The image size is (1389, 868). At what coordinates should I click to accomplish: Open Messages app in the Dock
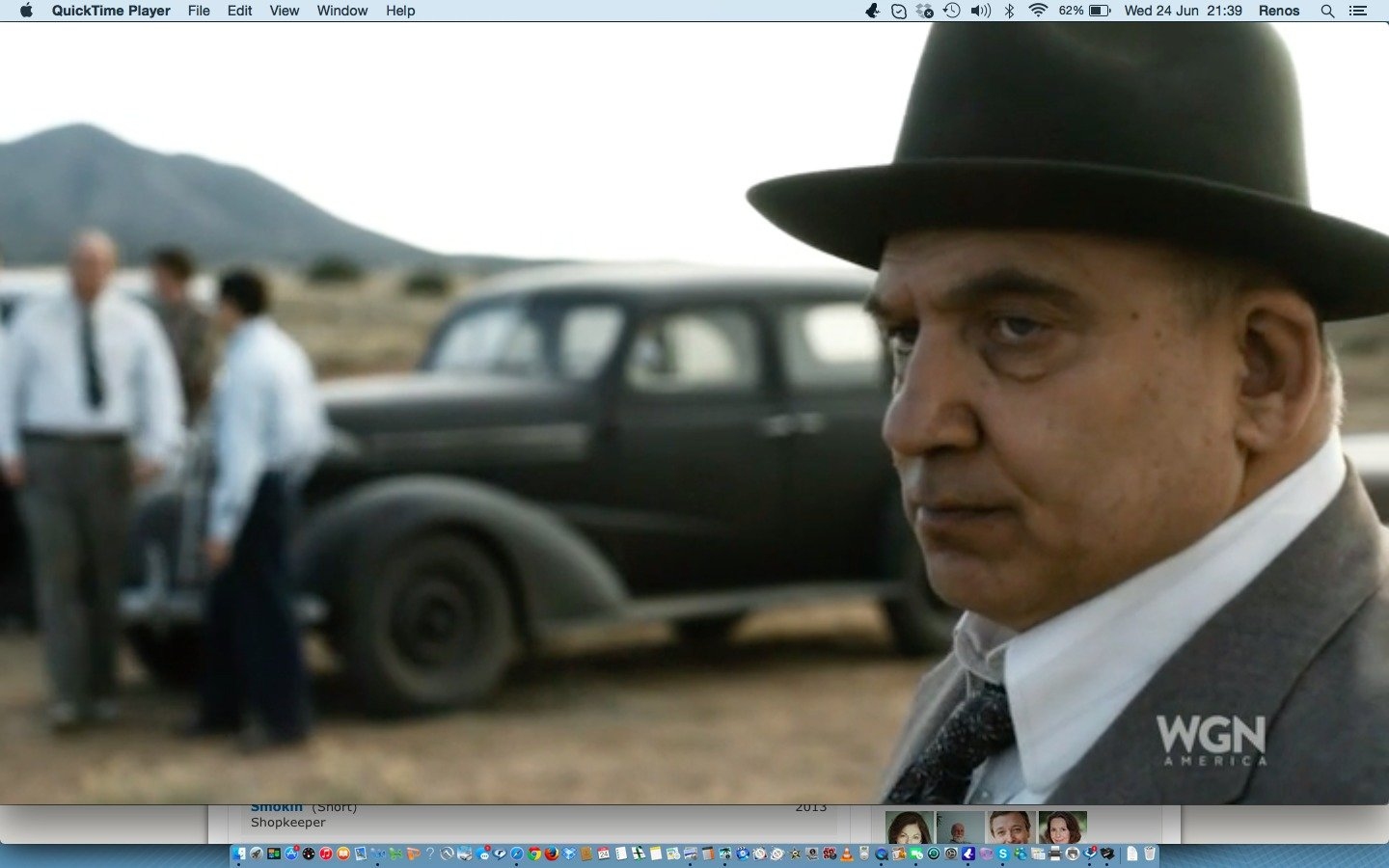tap(482, 854)
